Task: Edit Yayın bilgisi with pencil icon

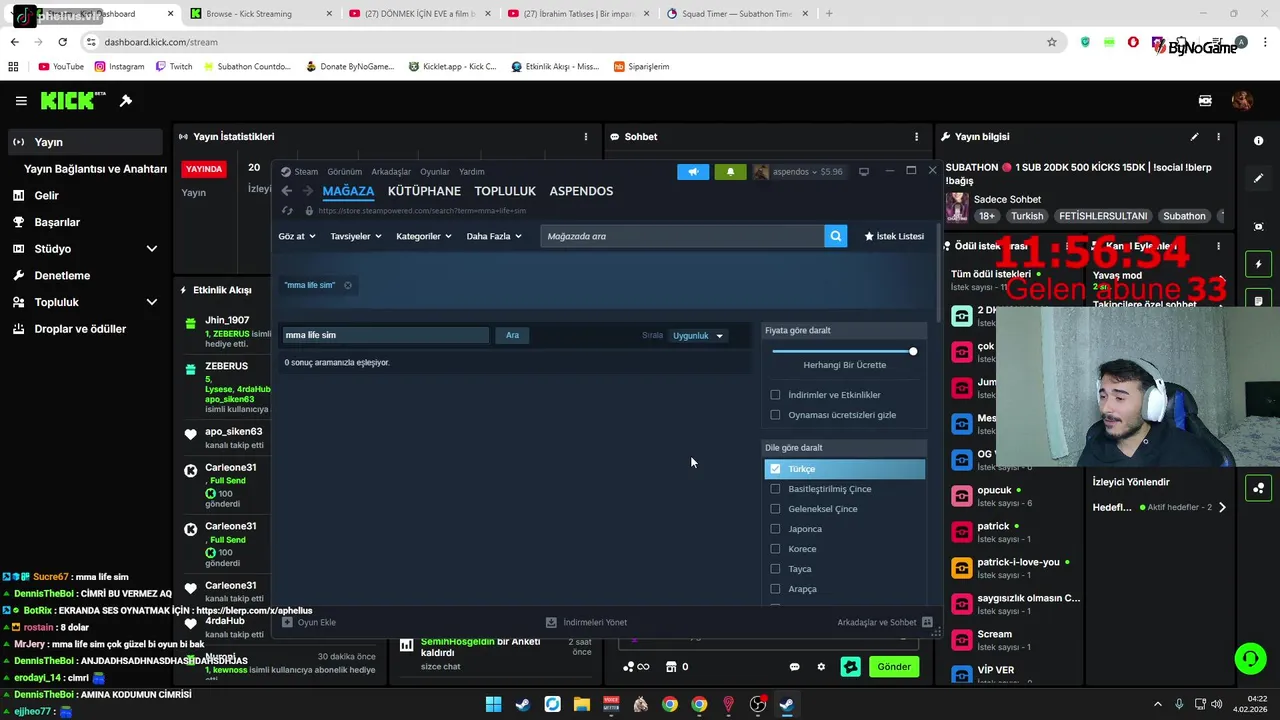Action: pos(1194,136)
